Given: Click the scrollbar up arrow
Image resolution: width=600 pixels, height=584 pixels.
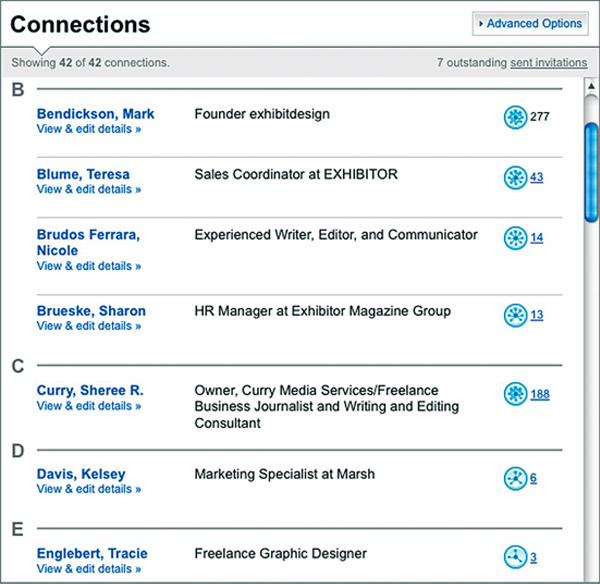Looking at the screenshot, I should (591, 86).
